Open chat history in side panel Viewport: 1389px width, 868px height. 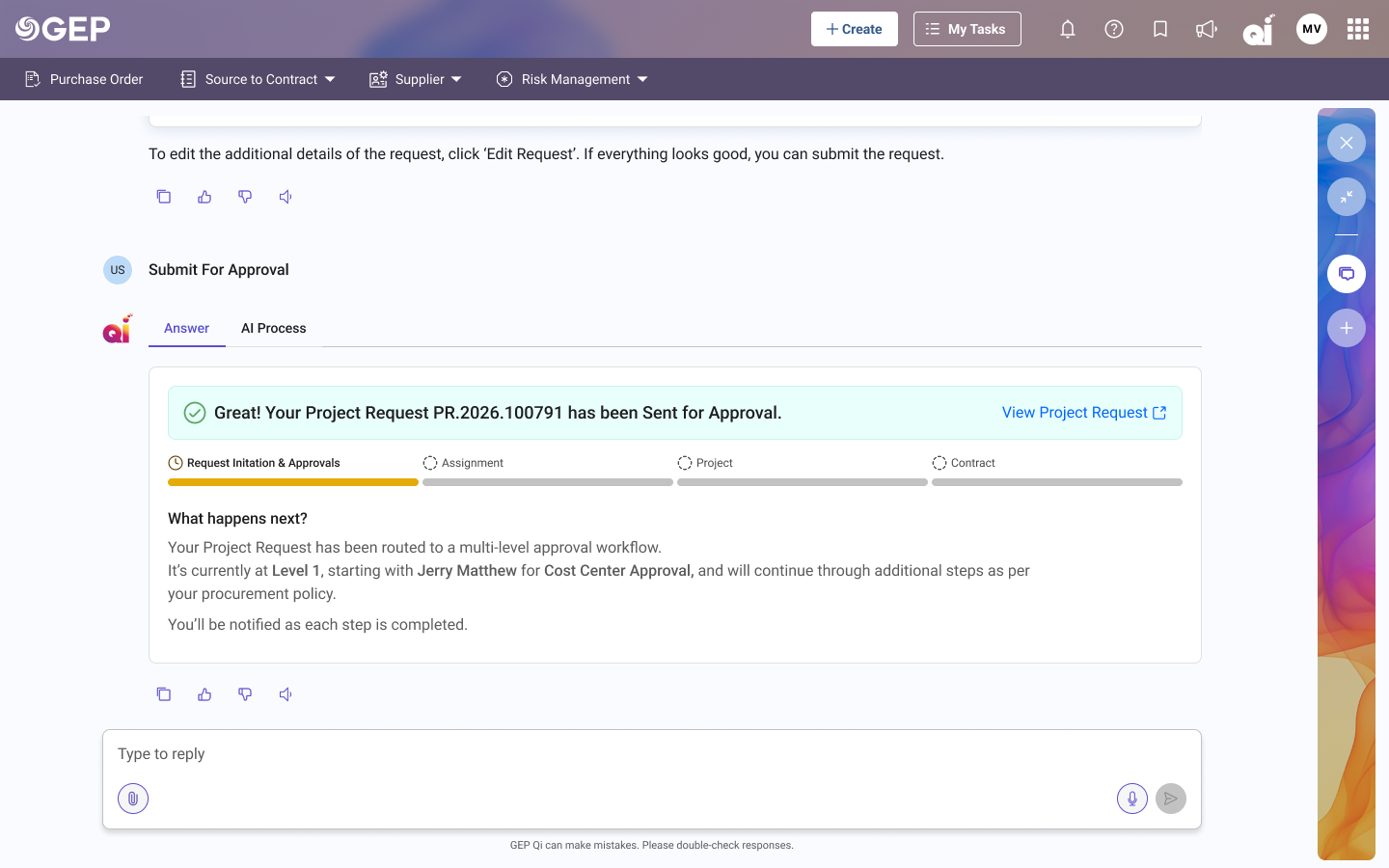point(1347,274)
